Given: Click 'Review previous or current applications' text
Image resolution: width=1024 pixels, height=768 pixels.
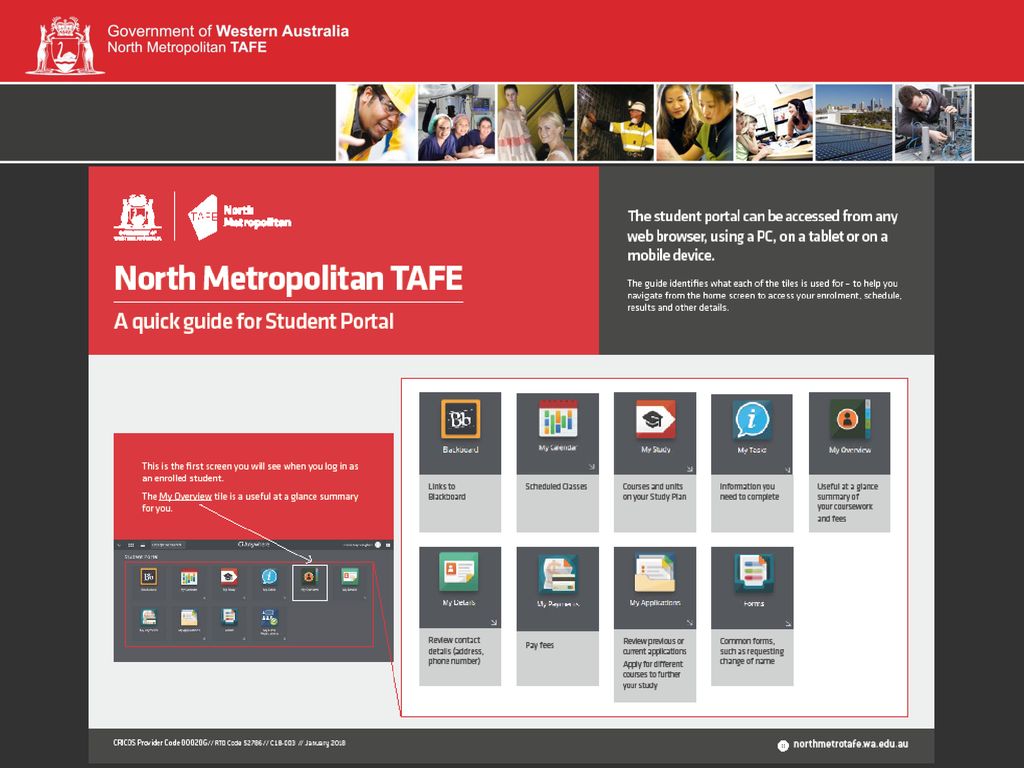Looking at the screenshot, I should [654, 646].
